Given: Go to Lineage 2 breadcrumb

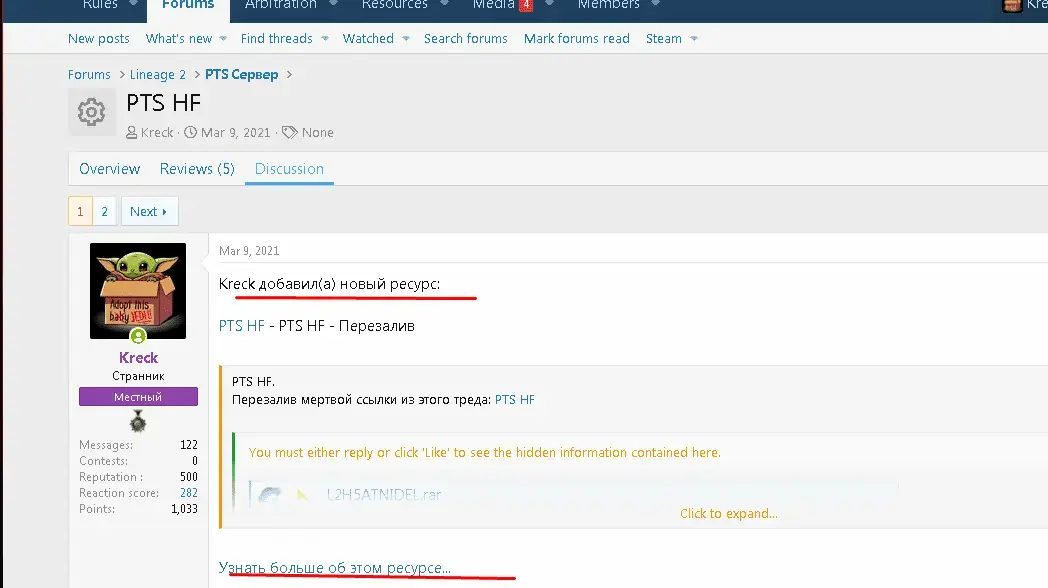Looking at the screenshot, I should [158, 75].
